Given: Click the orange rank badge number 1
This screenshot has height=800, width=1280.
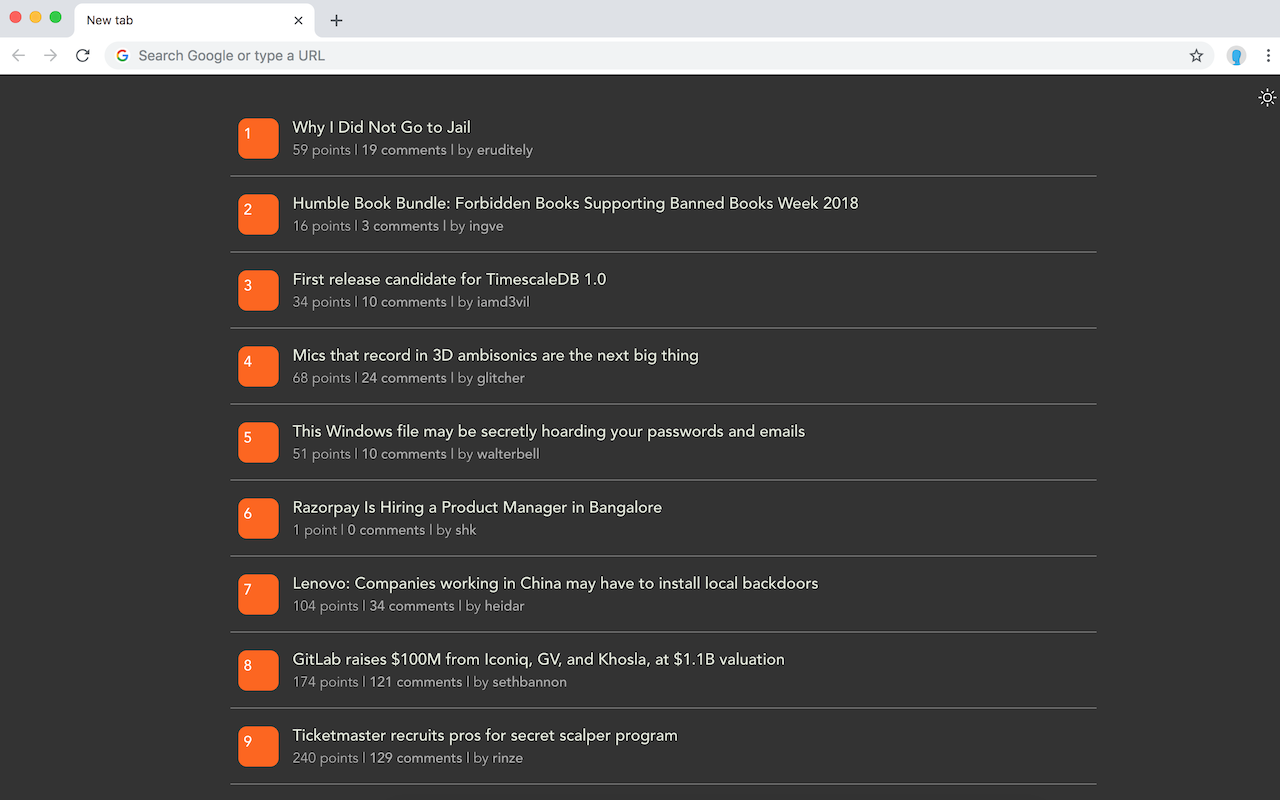Looking at the screenshot, I should pos(258,139).
